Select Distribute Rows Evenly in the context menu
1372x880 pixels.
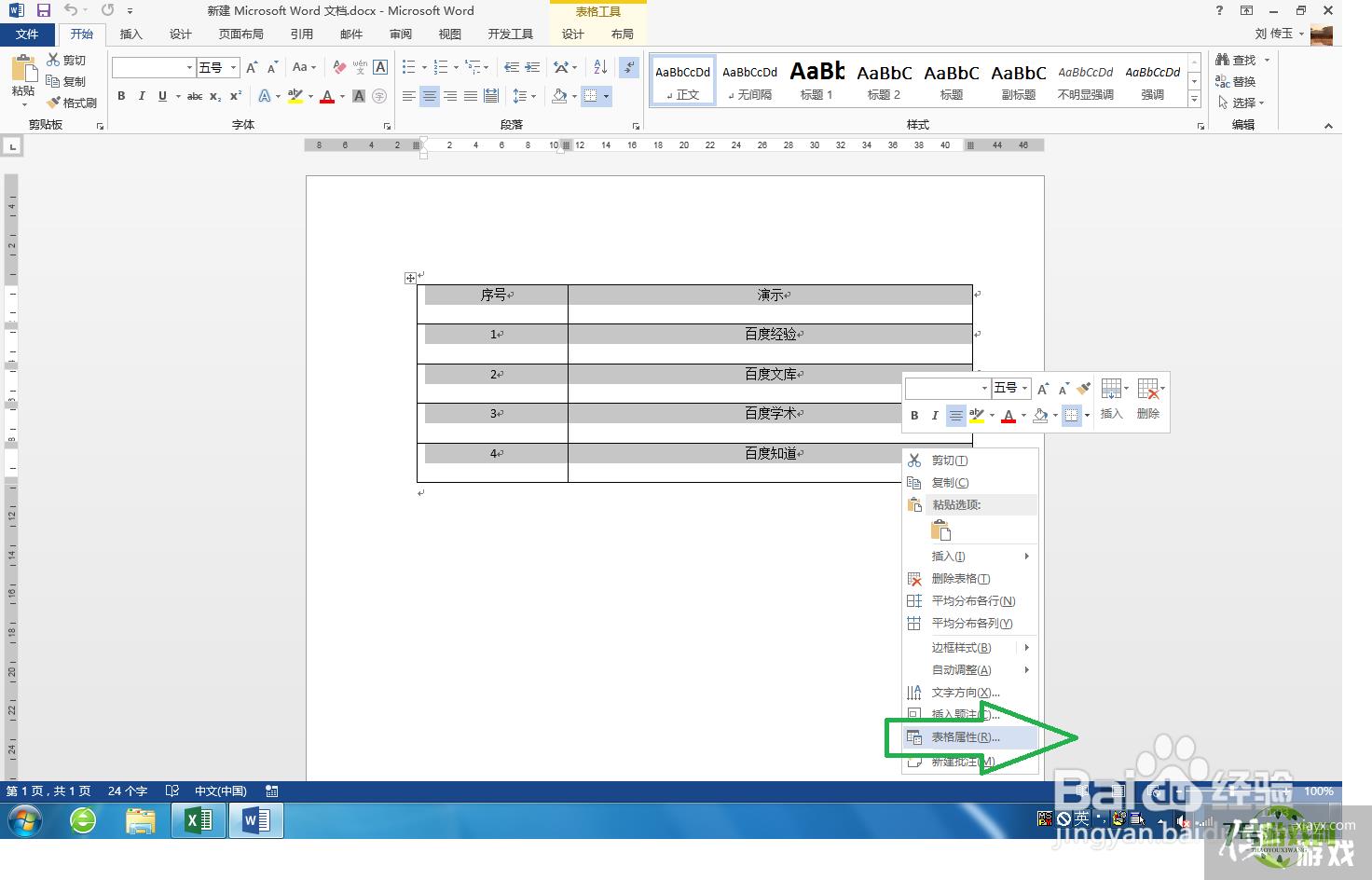click(x=969, y=601)
